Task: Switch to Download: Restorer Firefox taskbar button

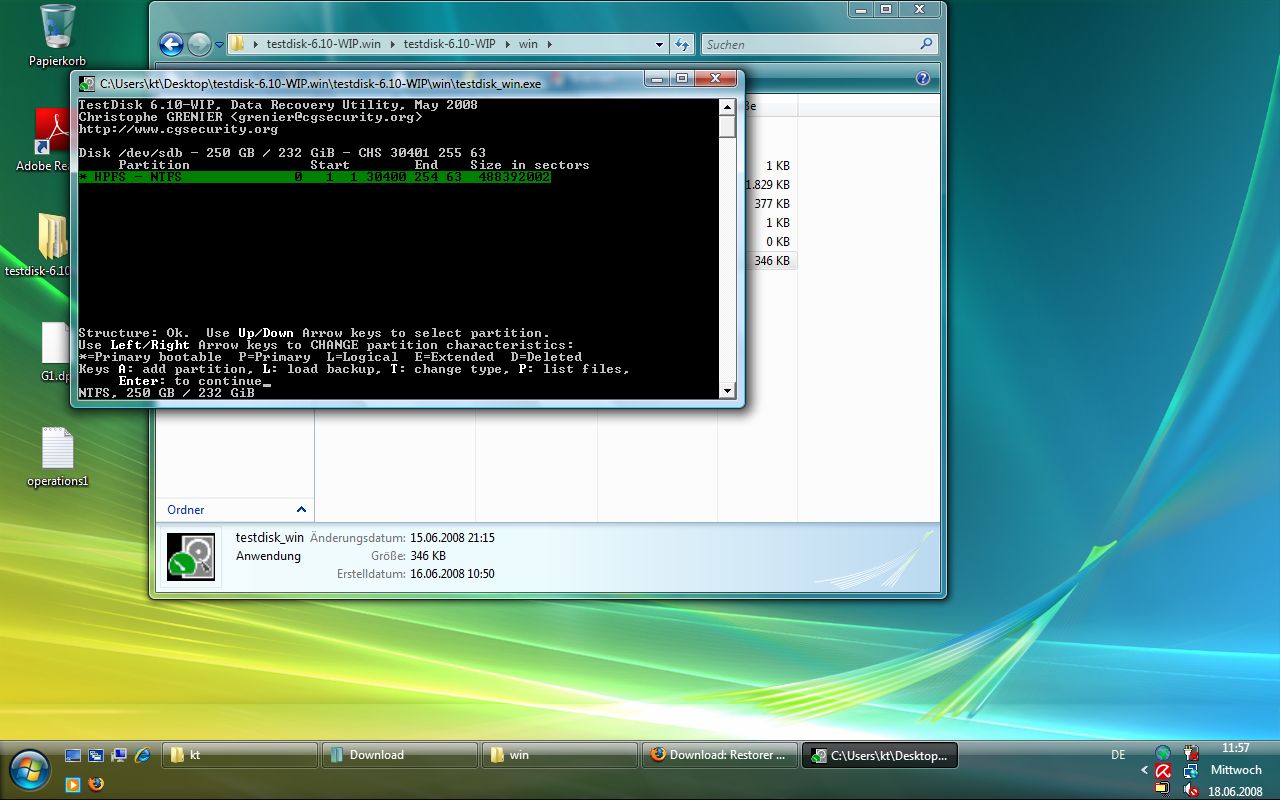Action: point(720,755)
